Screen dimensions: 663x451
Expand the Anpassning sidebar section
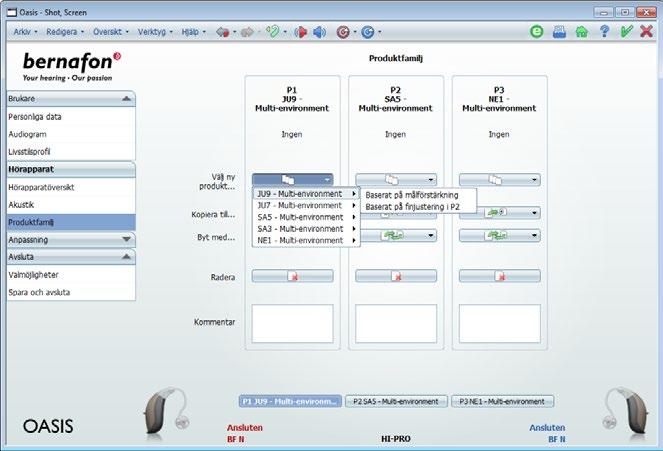126,240
